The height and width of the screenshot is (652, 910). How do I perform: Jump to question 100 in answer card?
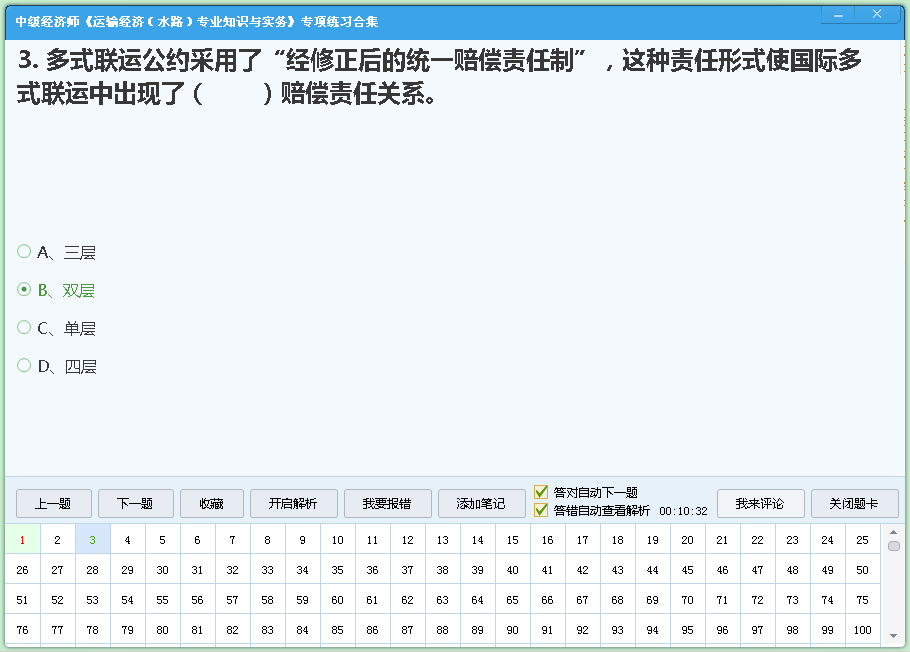click(x=862, y=630)
